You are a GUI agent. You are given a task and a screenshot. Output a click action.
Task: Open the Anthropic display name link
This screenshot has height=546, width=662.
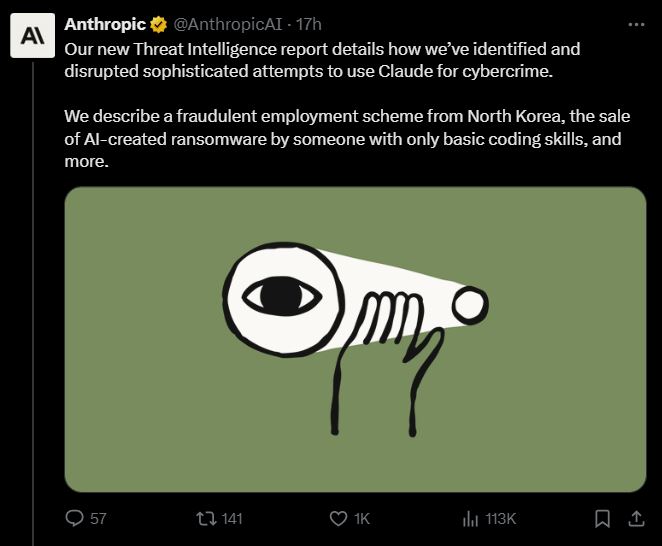coord(104,23)
